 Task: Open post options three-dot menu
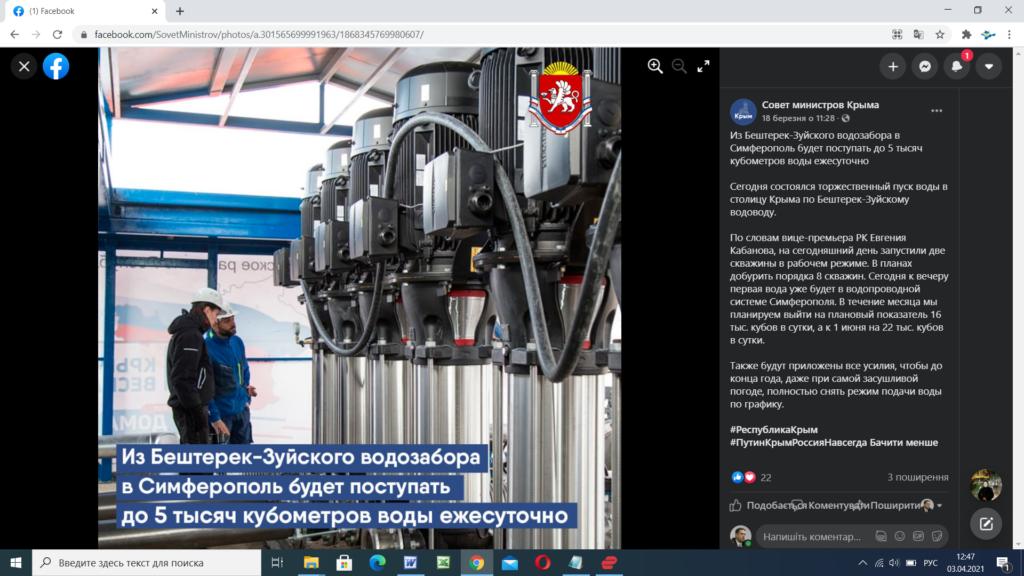coord(936,110)
